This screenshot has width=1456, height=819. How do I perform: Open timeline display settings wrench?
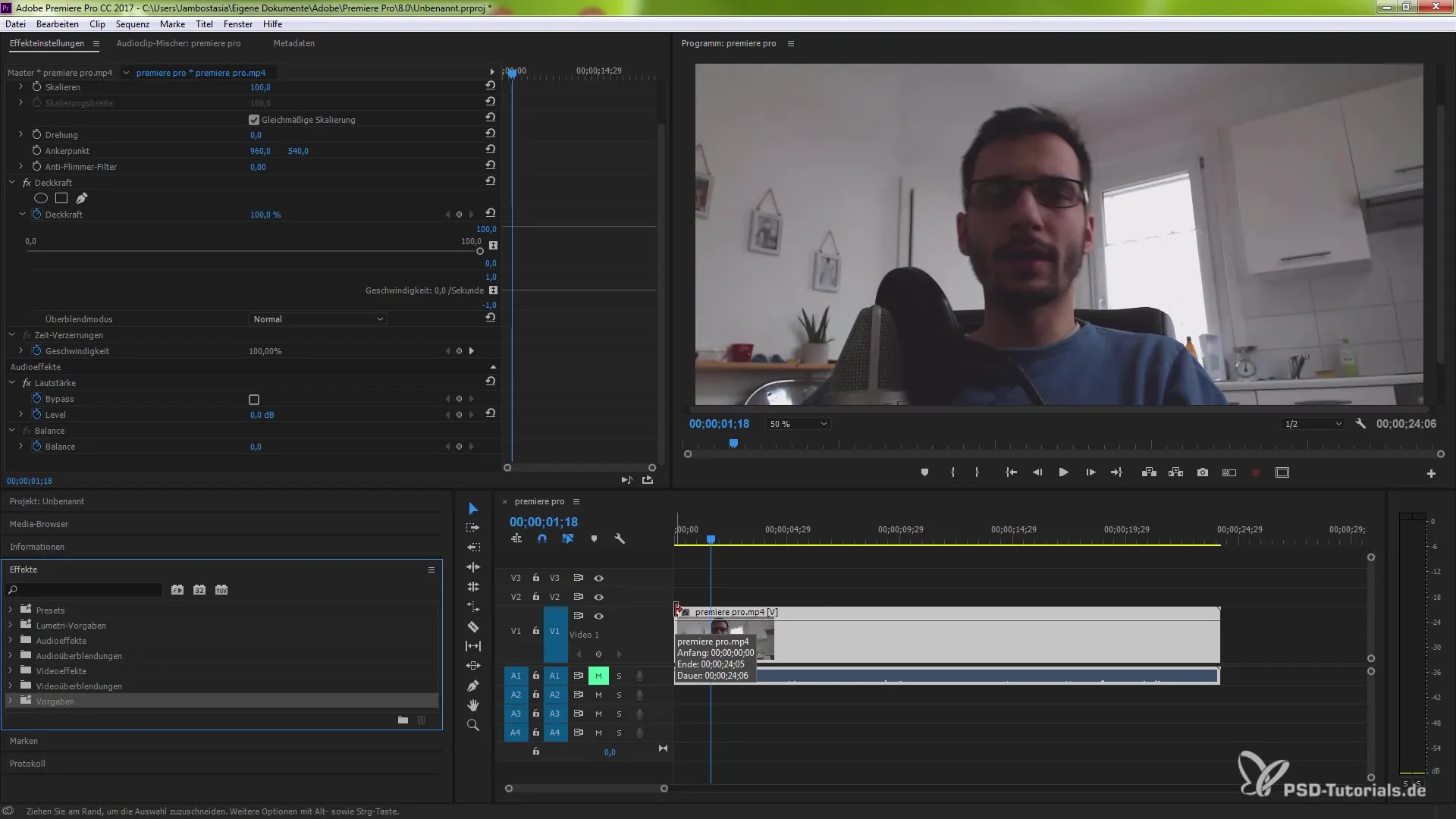tap(620, 538)
